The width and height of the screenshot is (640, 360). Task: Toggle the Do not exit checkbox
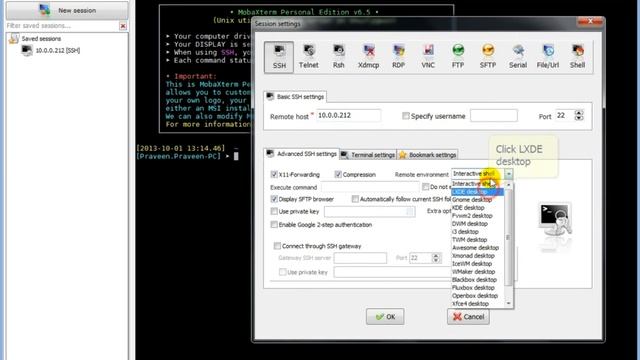[425, 187]
